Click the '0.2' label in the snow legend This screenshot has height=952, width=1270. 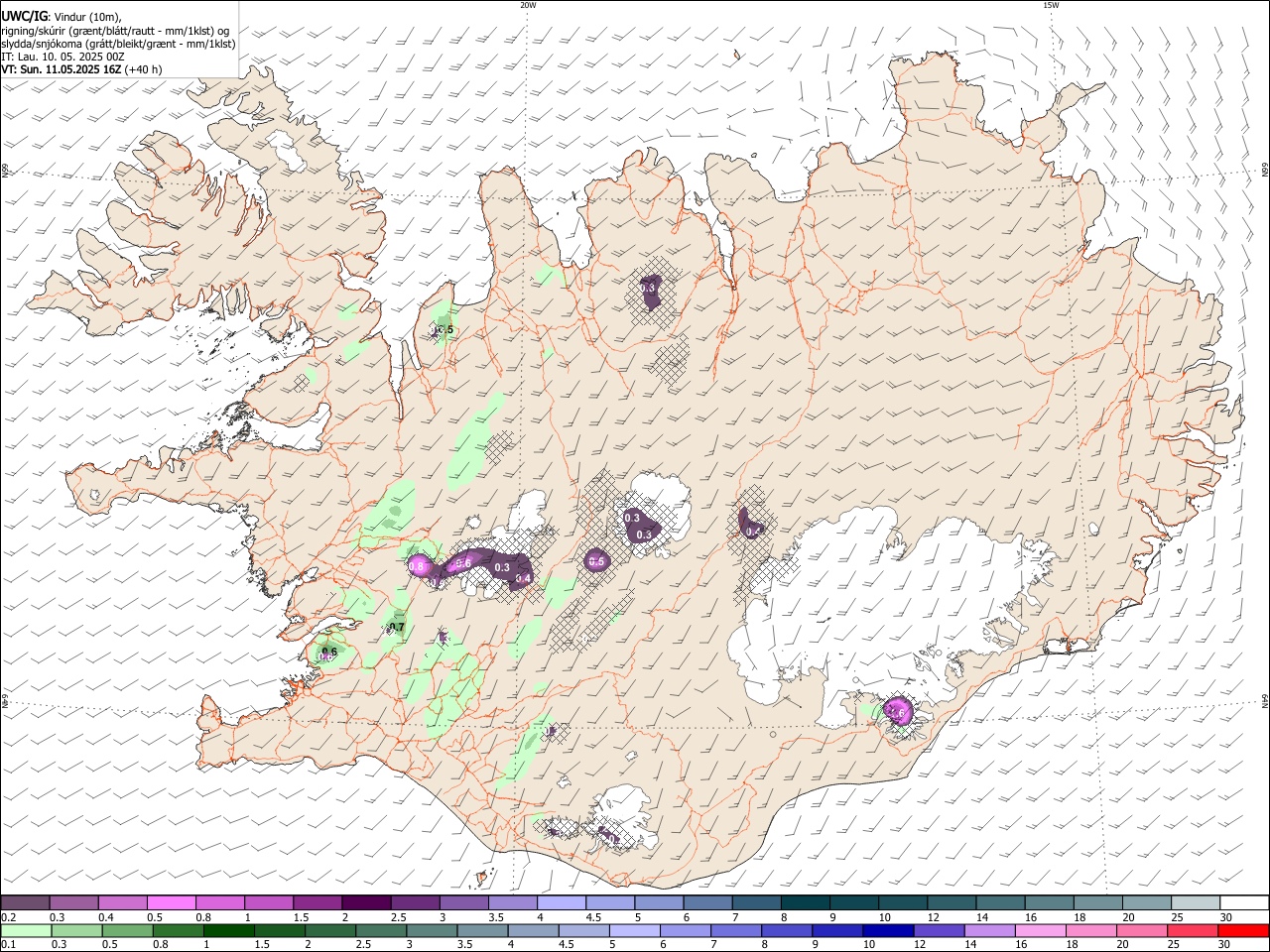(8, 917)
